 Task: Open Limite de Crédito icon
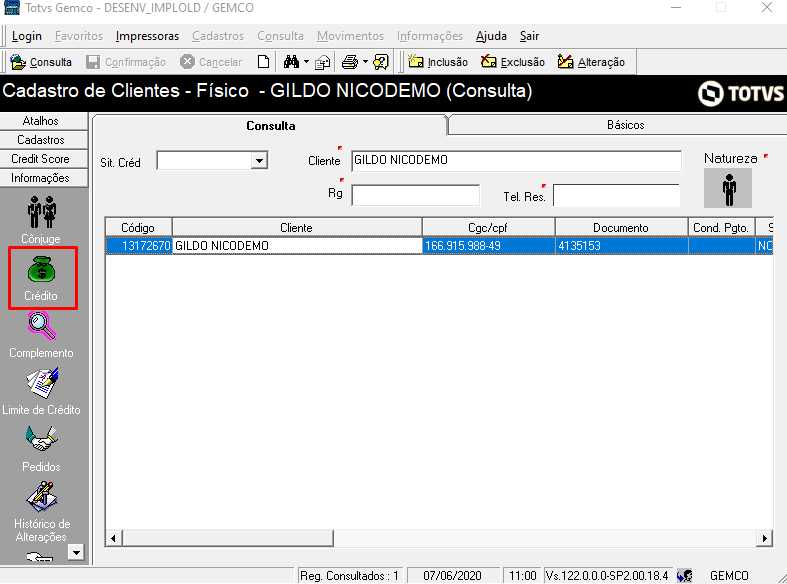click(x=41, y=383)
